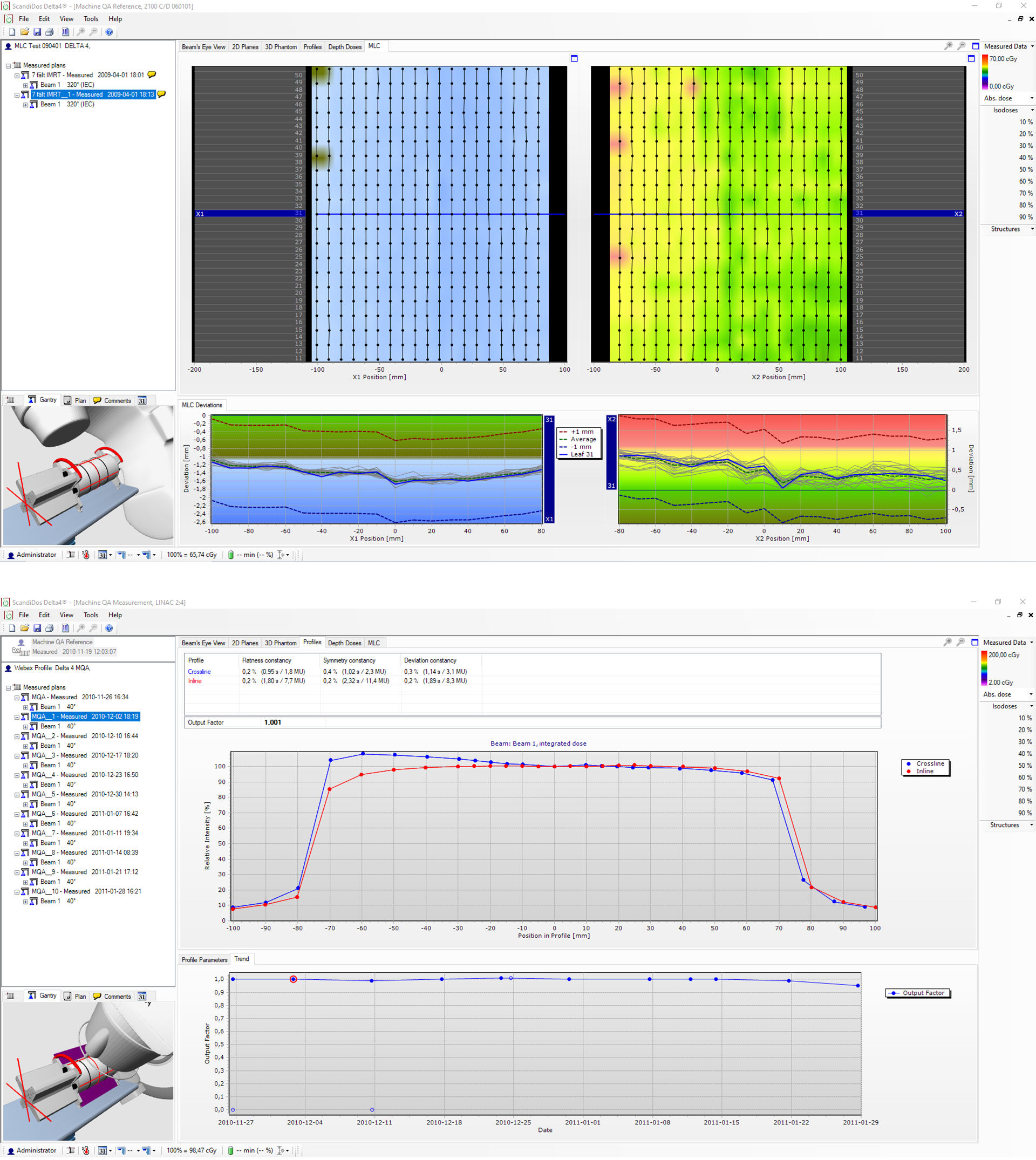
Task: Expand Beam 1 under MQA__3 plan
Action: coord(25,765)
